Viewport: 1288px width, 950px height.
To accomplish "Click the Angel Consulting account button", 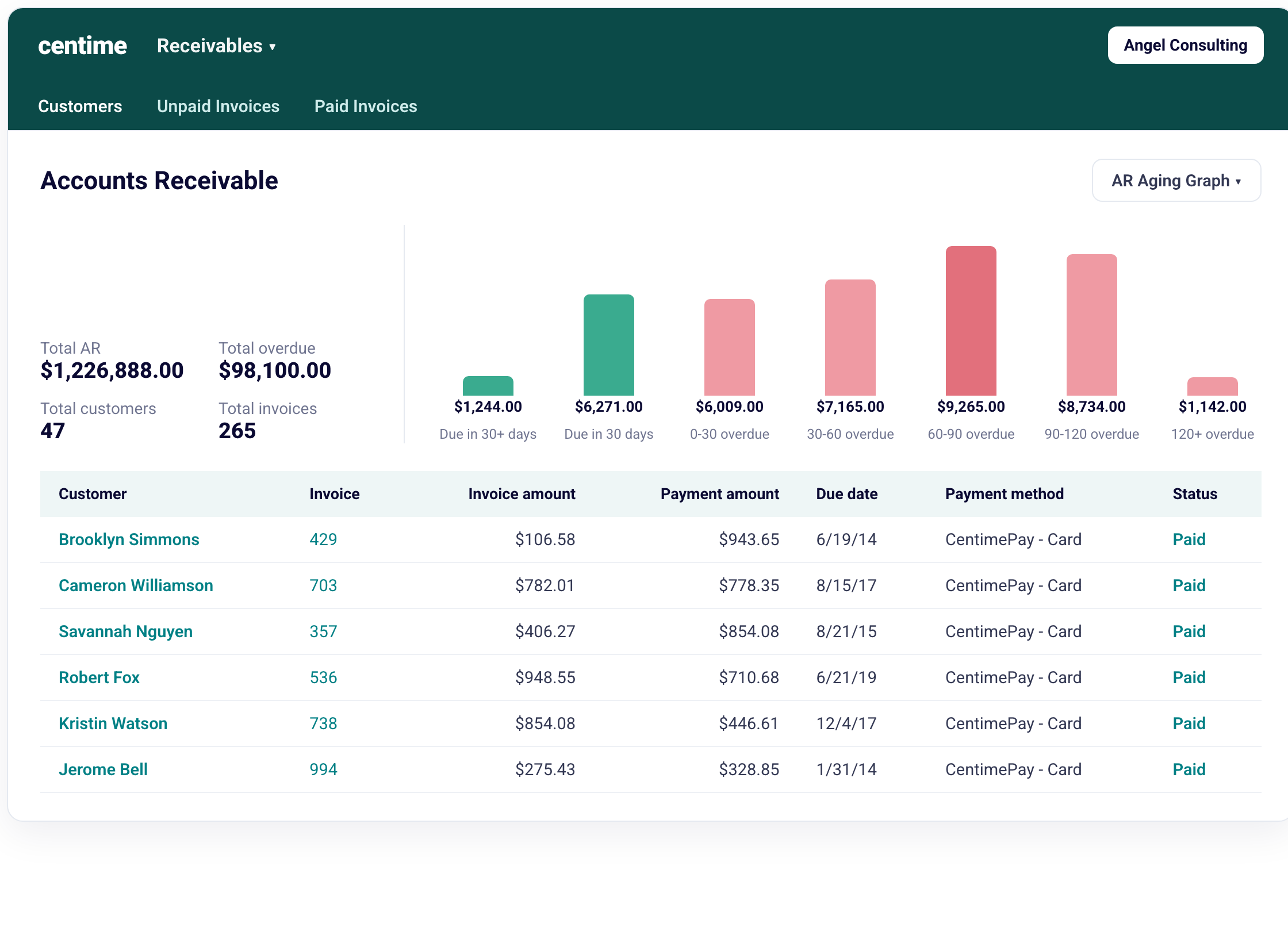I will click(x=1185, y=45).
